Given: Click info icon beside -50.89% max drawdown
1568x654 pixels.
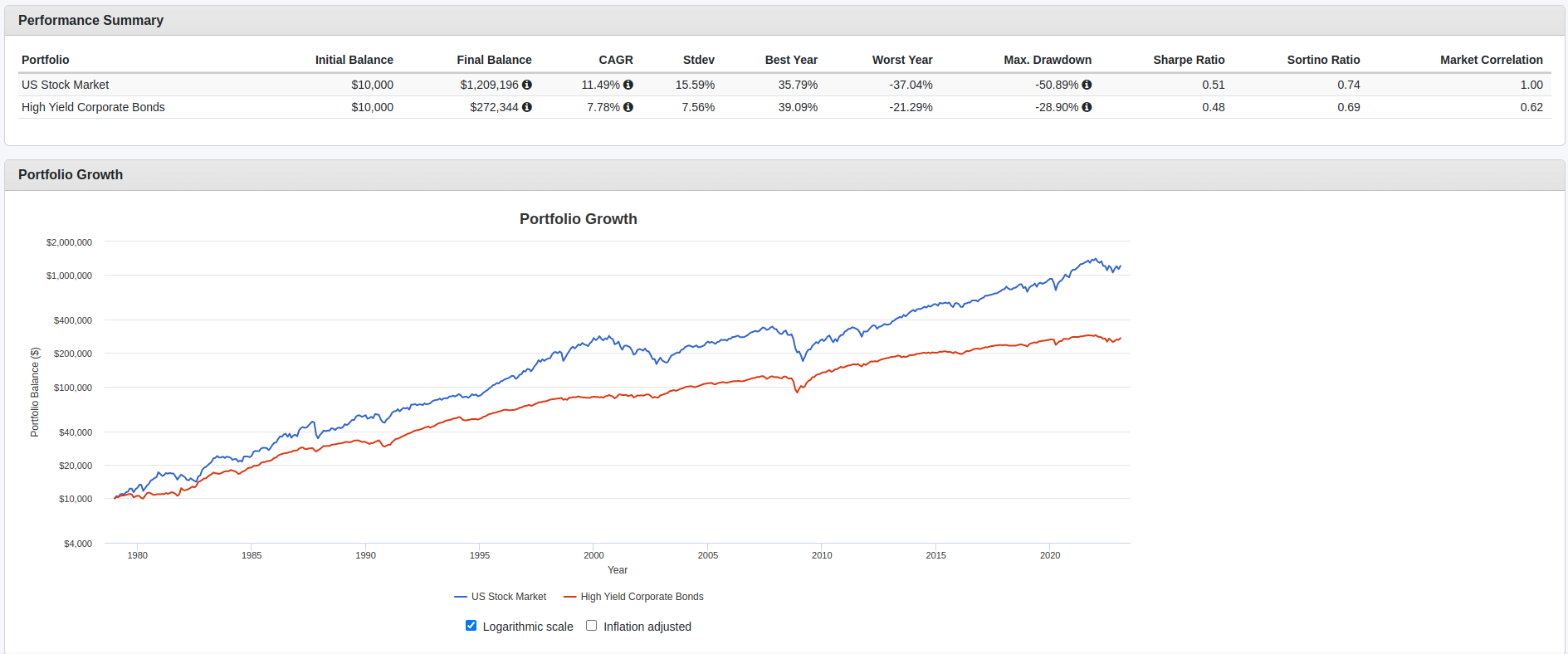Looking at the screenshot, I should point(1087,85).
